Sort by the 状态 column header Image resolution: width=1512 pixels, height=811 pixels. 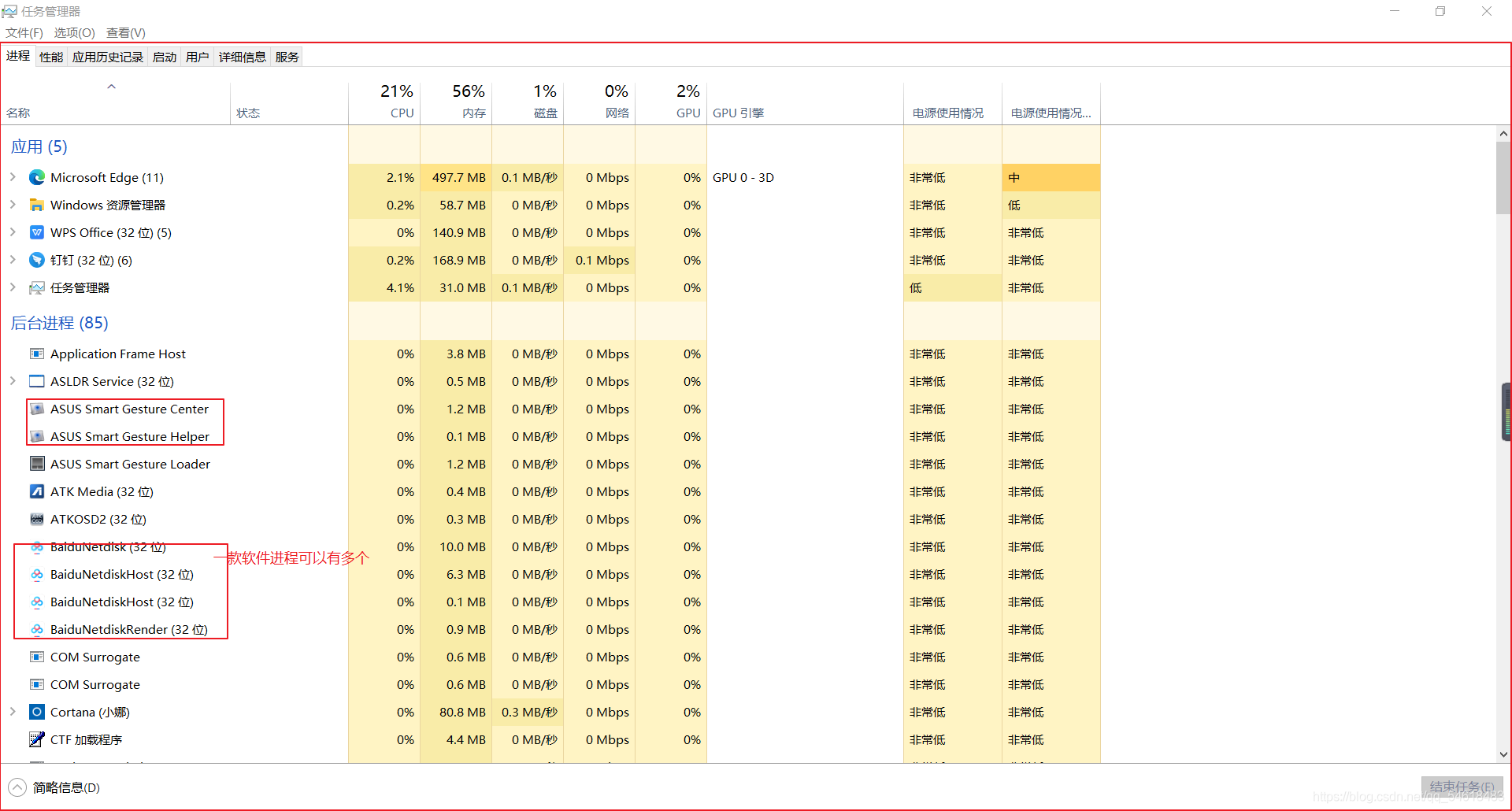tap(290, 103)
